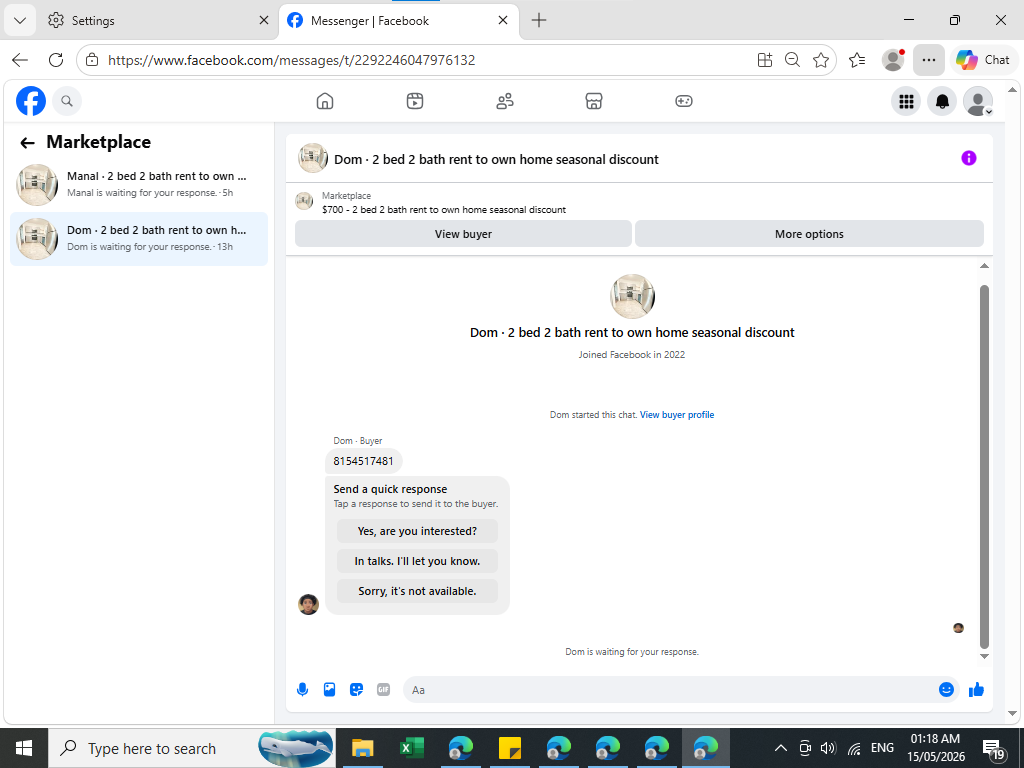The width and height of the screenshot is (1024, 768).
Task: Open the Reels video icon
Action: tap(415, 101)
